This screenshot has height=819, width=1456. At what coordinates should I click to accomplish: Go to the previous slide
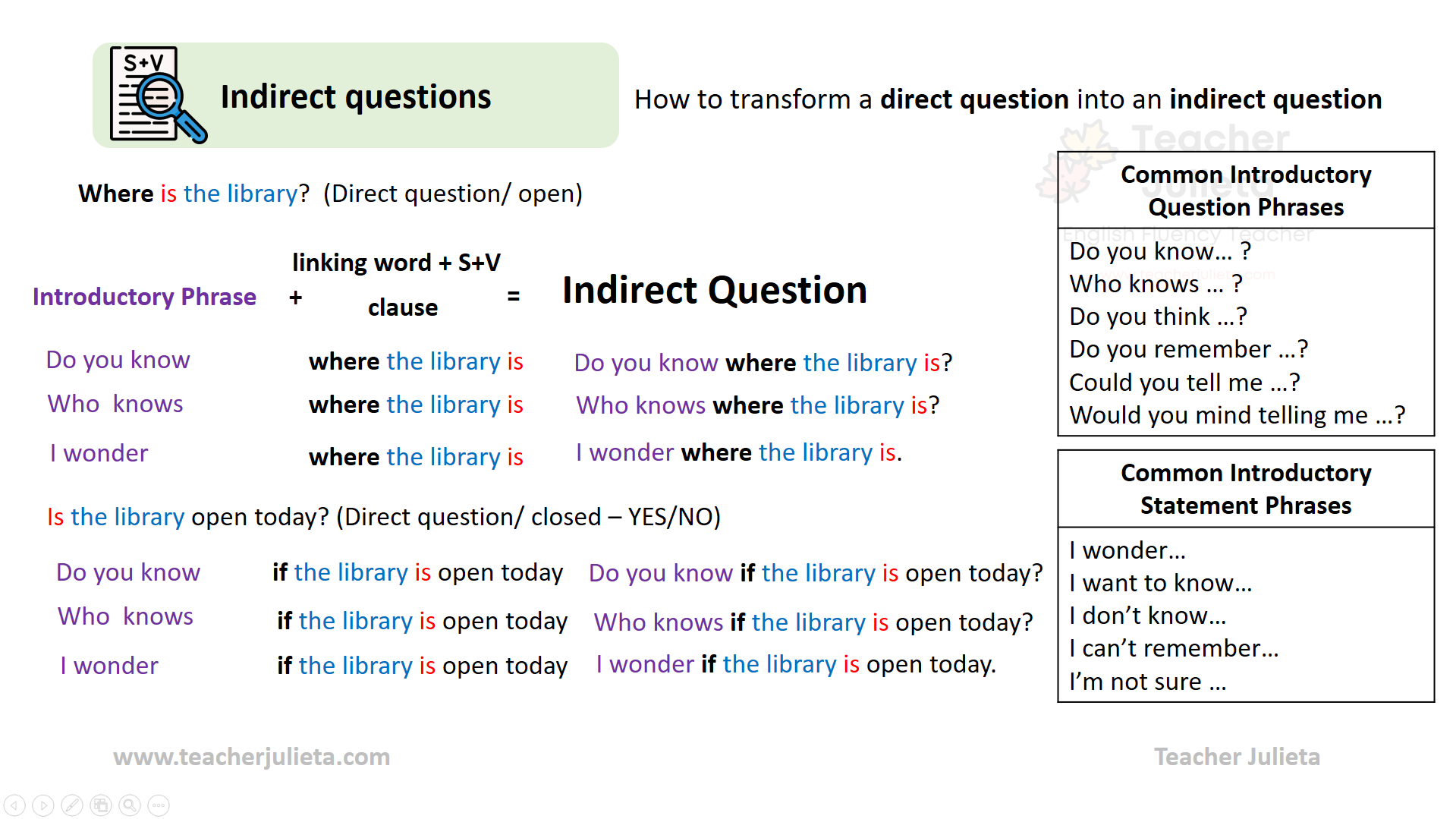tap(14, 805)
